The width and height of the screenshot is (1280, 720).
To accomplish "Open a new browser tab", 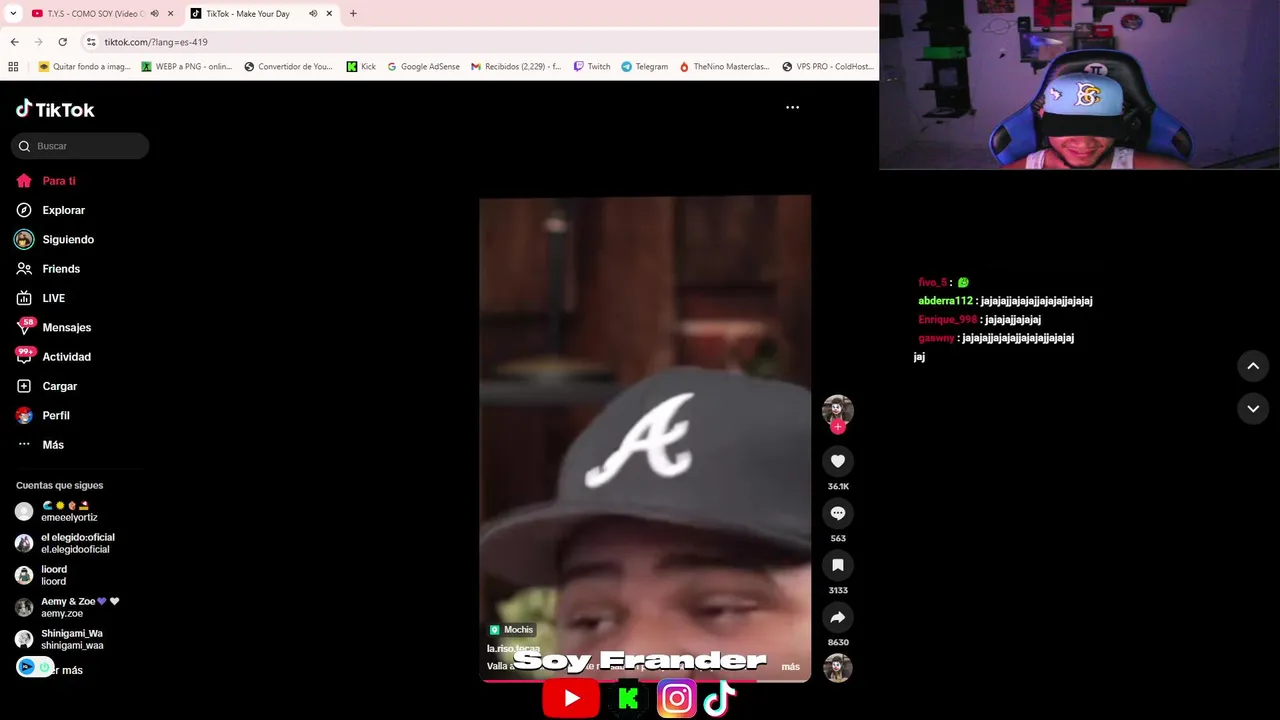I will (353, 14).
